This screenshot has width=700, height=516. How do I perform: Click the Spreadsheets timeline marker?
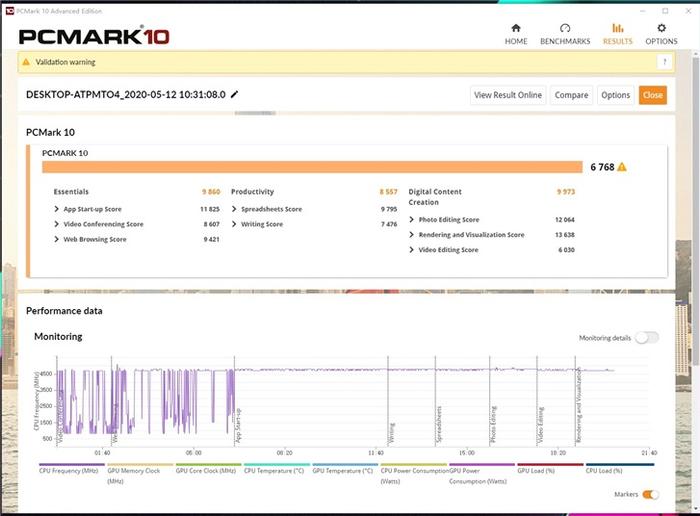point(439,424)
